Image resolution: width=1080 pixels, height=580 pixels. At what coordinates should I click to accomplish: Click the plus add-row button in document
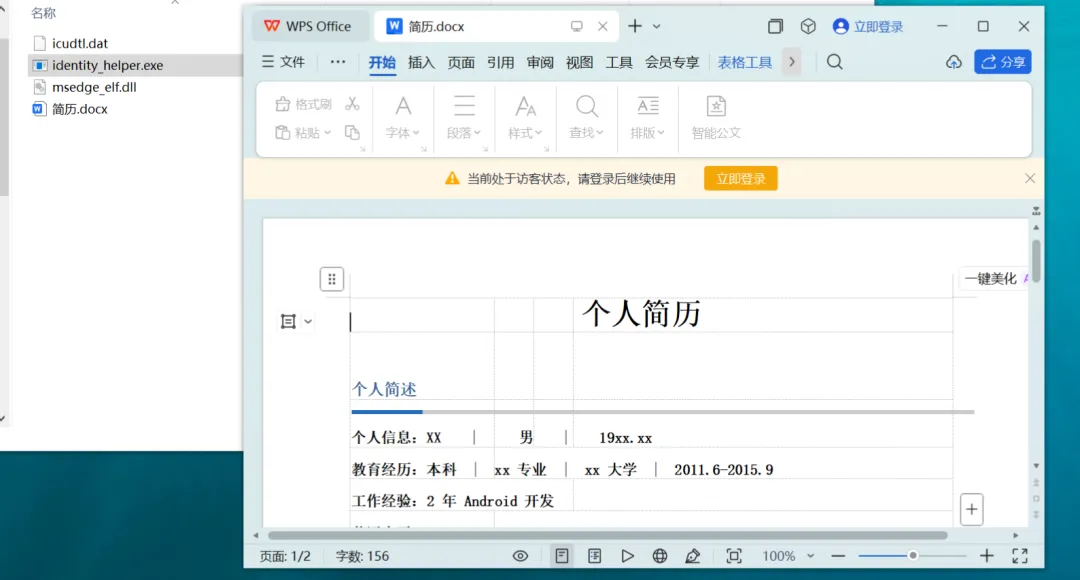pyautogui.click(x=971, y=509)
